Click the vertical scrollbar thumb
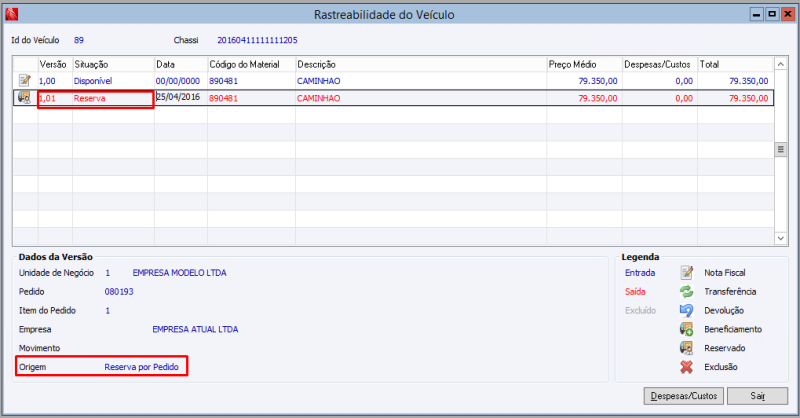The width and height of the screenshot is (800, 418). pos(781,149)
